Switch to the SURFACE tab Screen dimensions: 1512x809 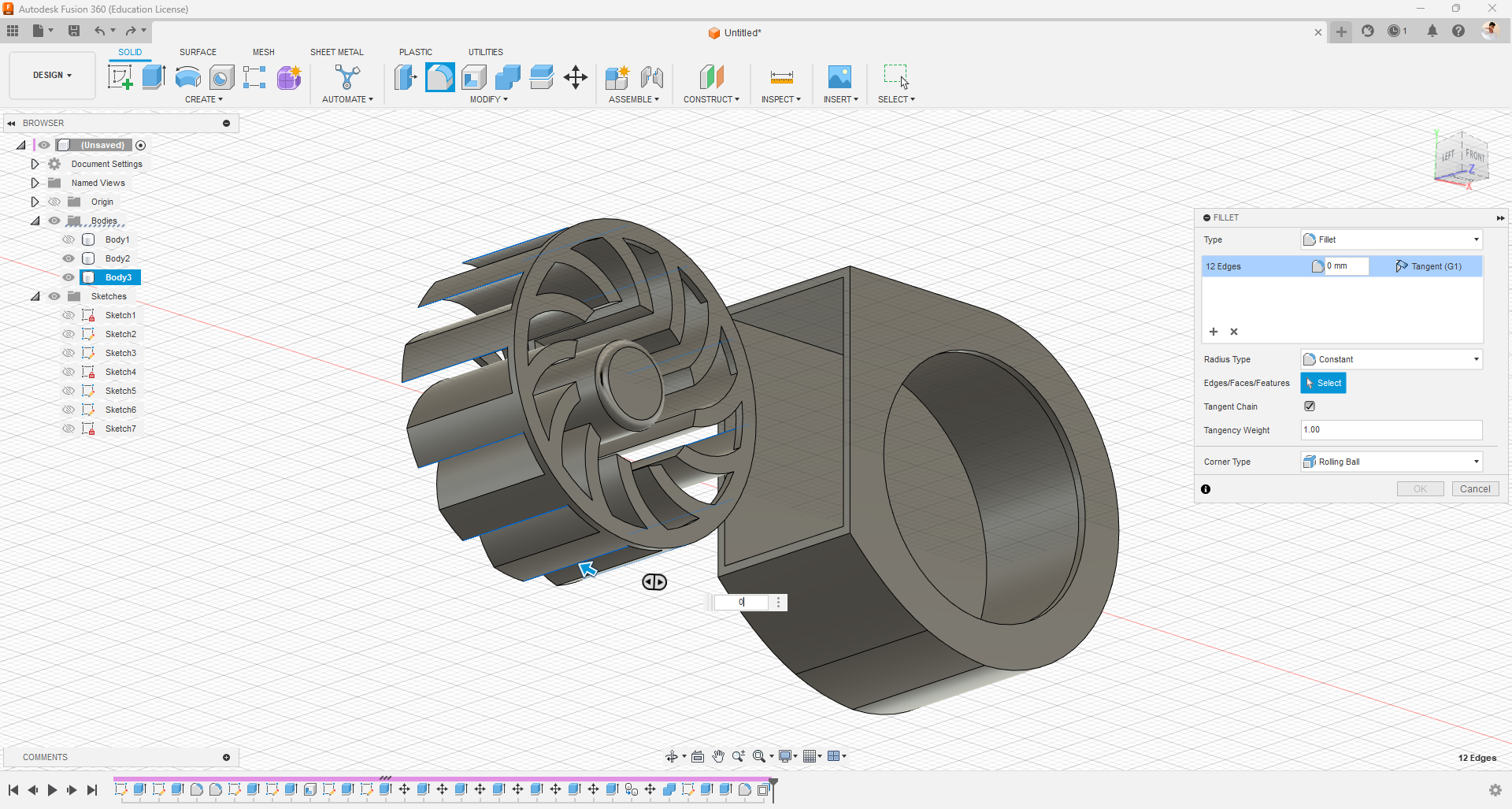pyautogui.click(x=198, y=52)
